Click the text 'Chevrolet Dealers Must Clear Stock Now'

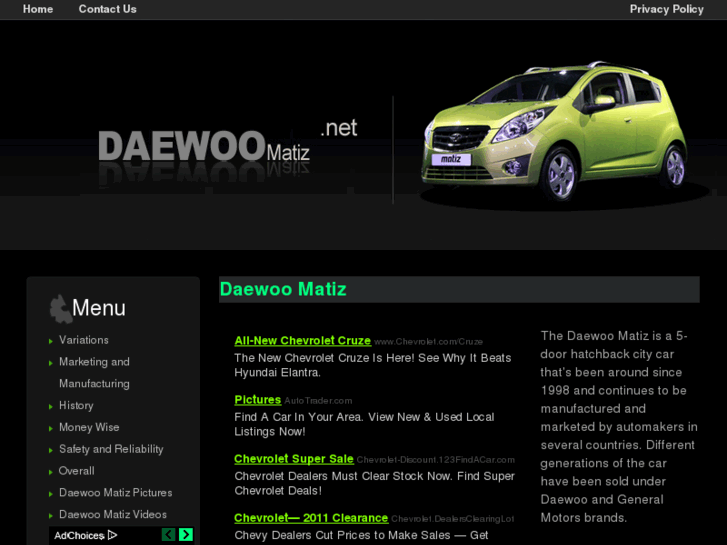pyautogui.click(x=342, y=476)
